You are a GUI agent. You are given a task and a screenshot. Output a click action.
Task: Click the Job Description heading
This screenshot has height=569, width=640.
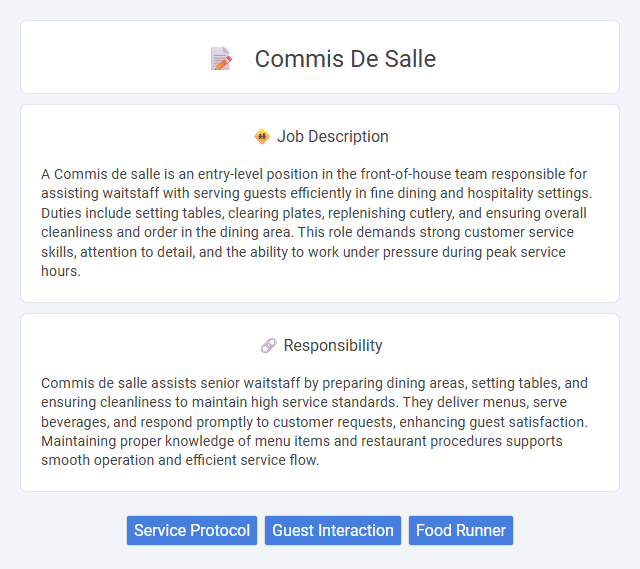333,136
